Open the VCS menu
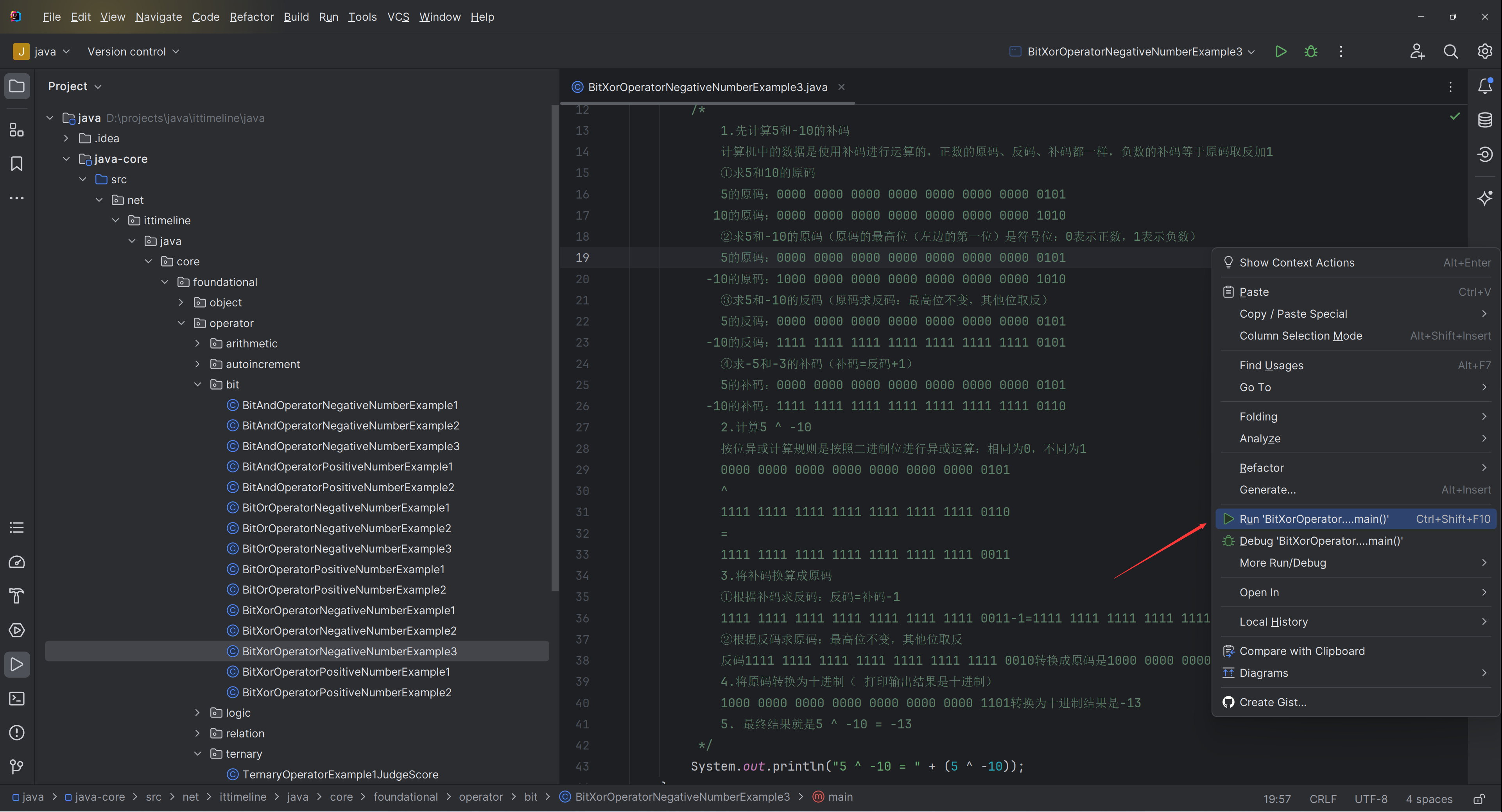Screen dimensions: 1502x812 click(398, 17)
